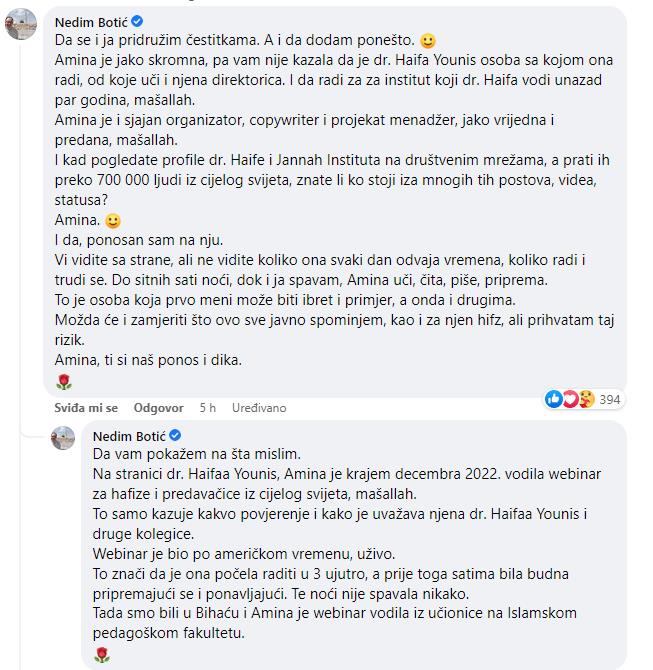Click the blue verified badge on top comment
Image resolution: width=653 pixels, height=670 pixels.
coord(137,21)
